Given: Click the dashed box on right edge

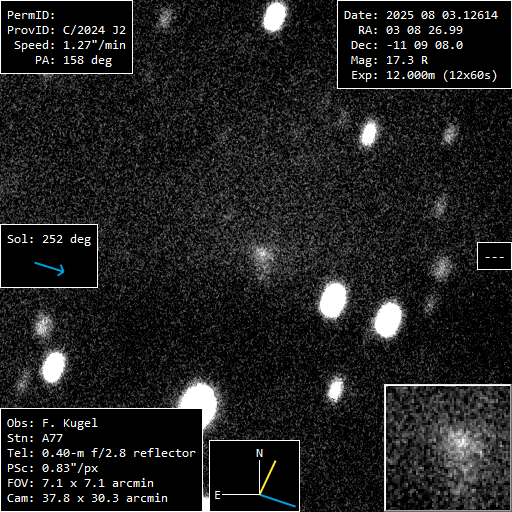Looking at the screenshot, I should 494,256.
